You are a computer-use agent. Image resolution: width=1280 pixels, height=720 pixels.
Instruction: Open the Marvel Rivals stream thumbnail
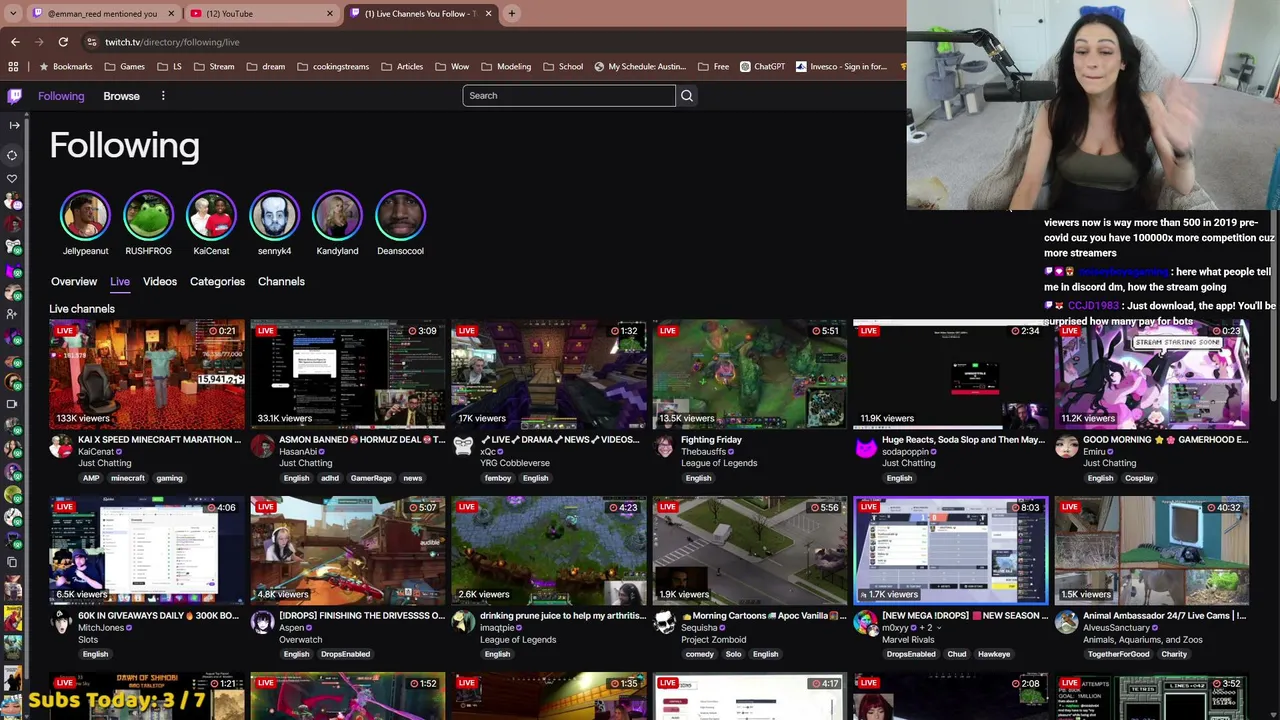951,551
